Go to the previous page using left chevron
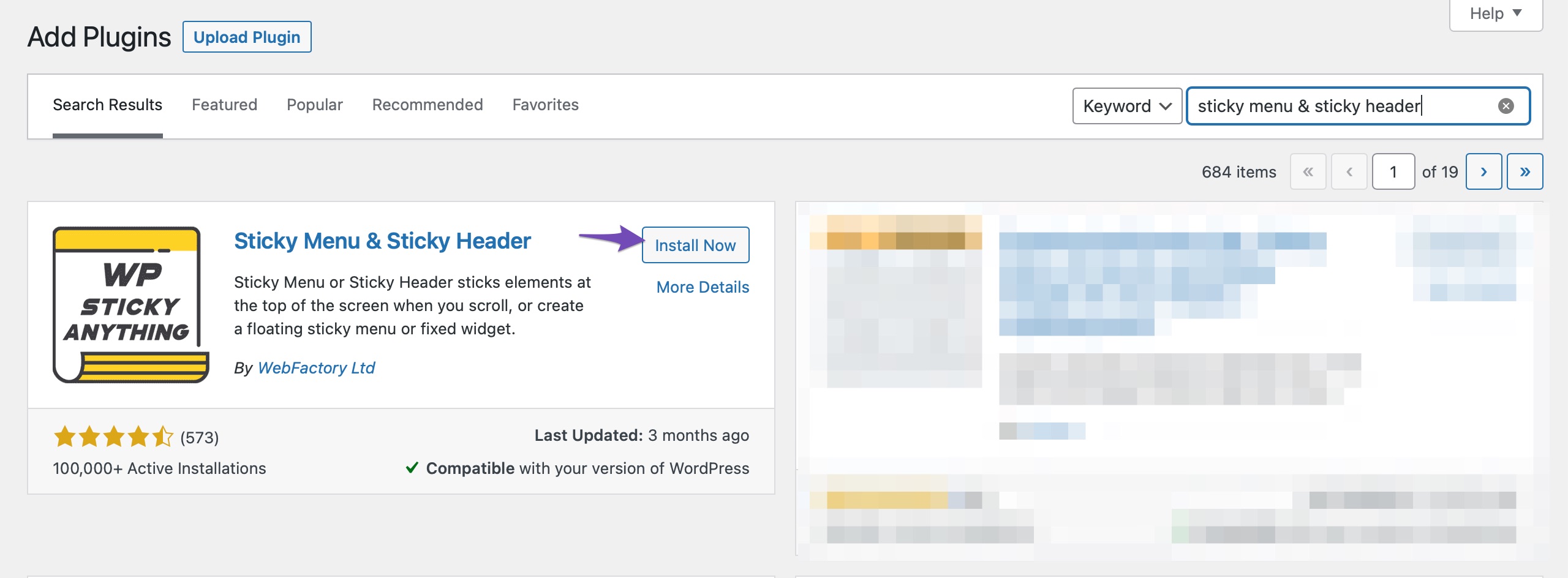 [x=1349, y=171]
